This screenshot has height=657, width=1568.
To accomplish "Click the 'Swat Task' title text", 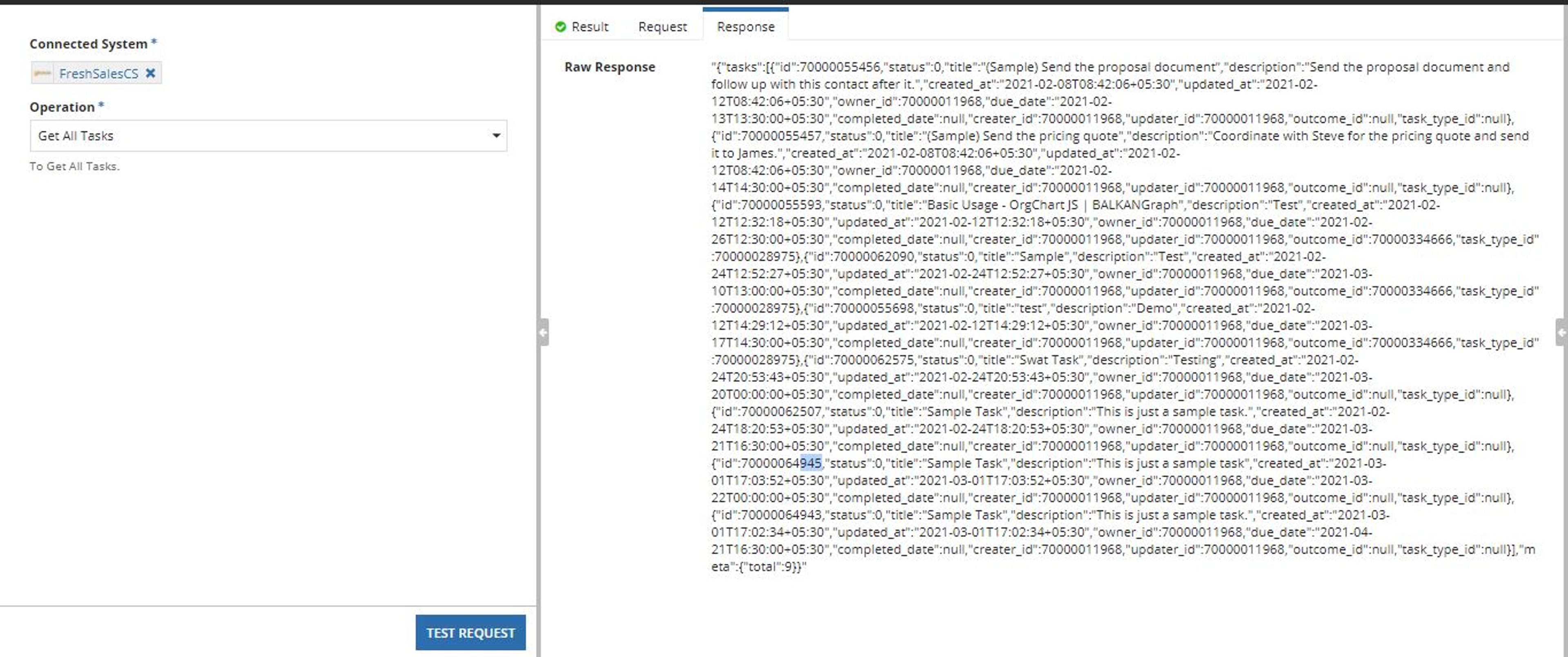I will [1049, 360].
